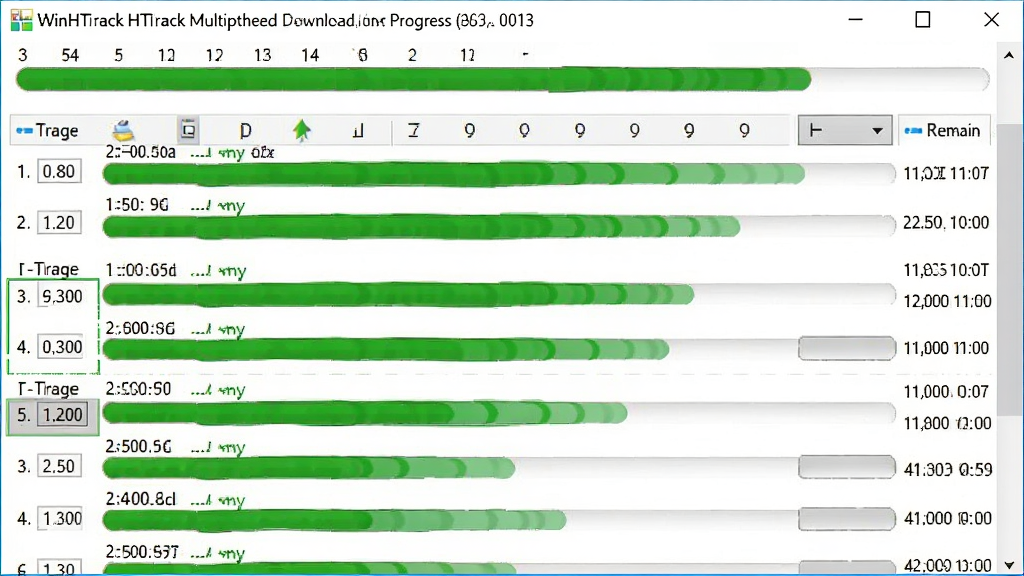
Task: Click the number 14 above the top progress bar
Action: pyautogui.click(x=310, y=56)
